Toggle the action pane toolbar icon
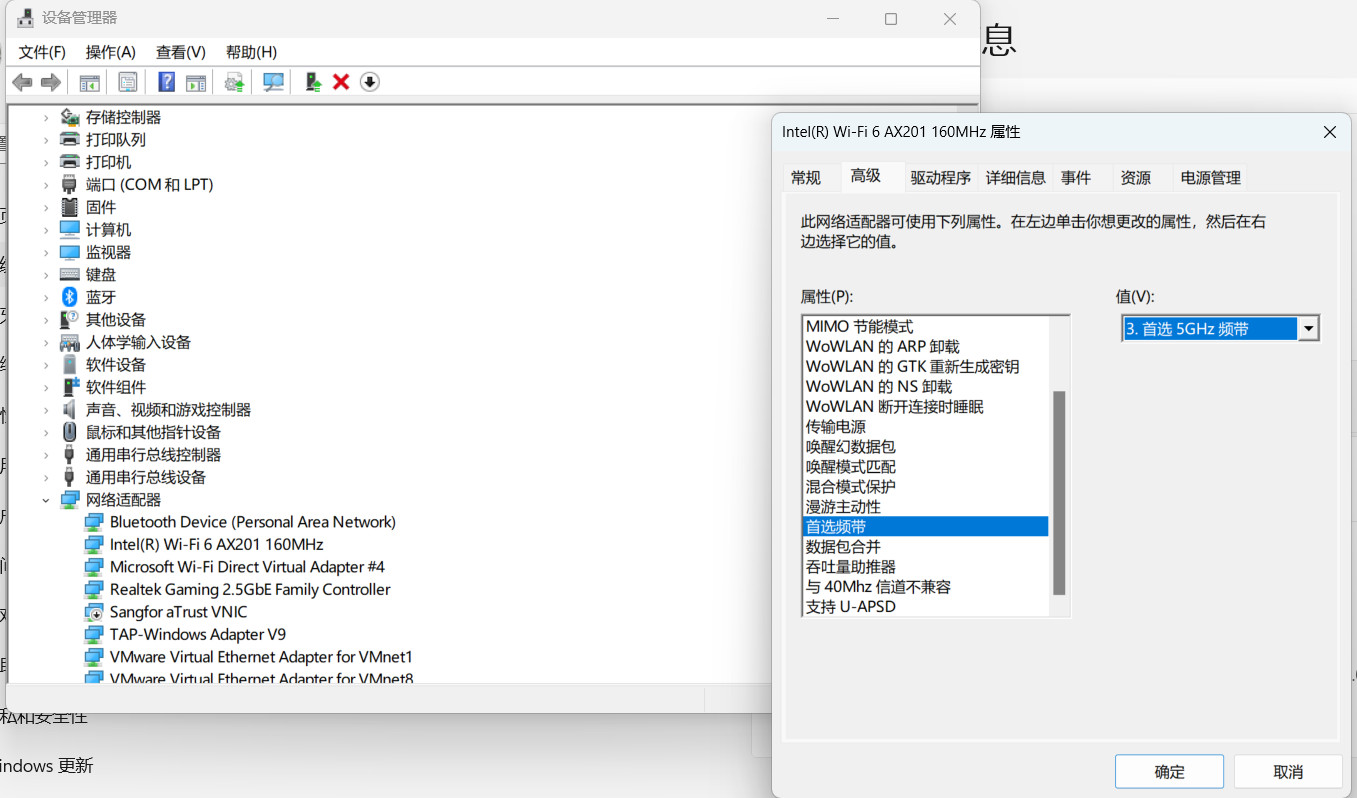The height and width of the screenshot is (798, 1357). coord(196,82)
